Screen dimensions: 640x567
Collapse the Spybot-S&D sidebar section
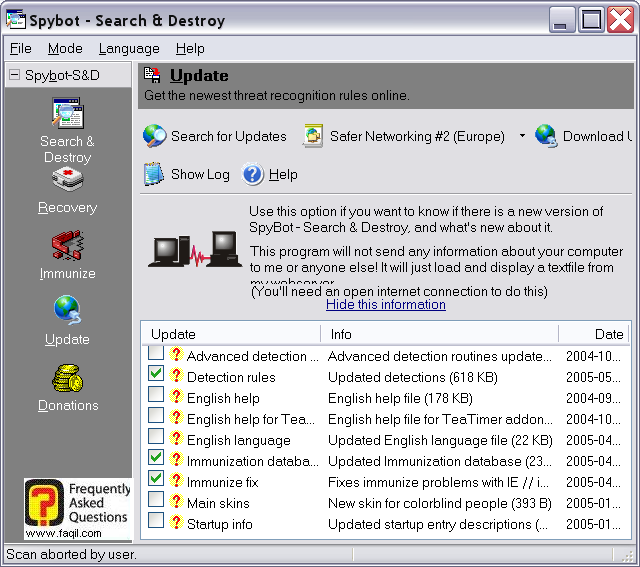click(x=14, y=75)
